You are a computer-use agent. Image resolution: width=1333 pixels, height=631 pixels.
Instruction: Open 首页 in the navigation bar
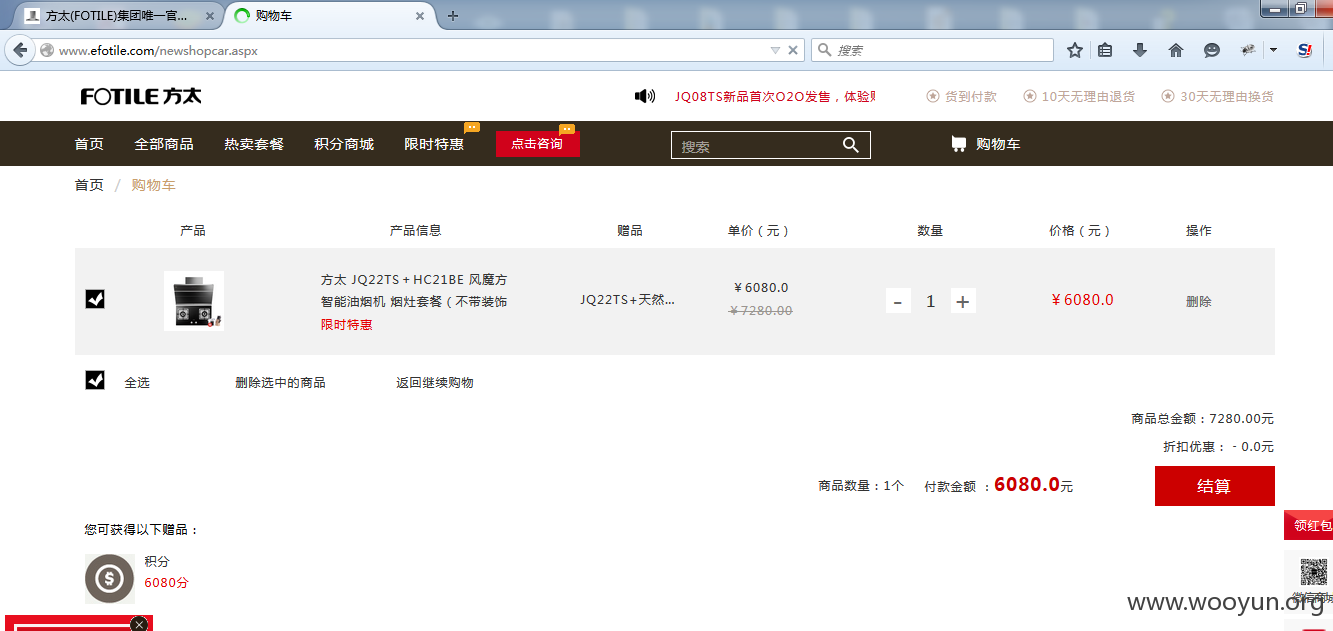pos(89,144)
